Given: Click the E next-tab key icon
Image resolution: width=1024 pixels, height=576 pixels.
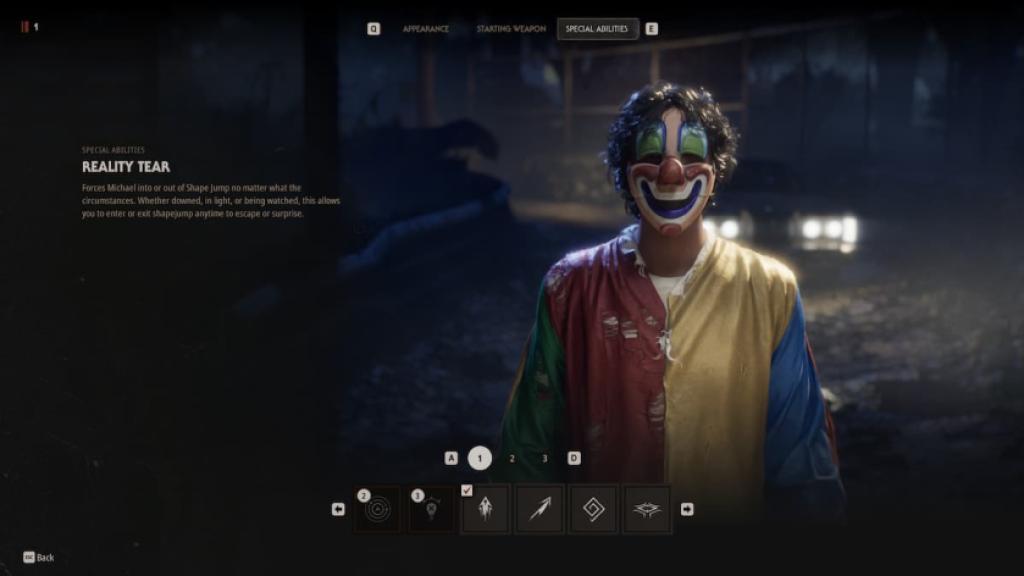Looking at the screenshot, I should (652, 29).
